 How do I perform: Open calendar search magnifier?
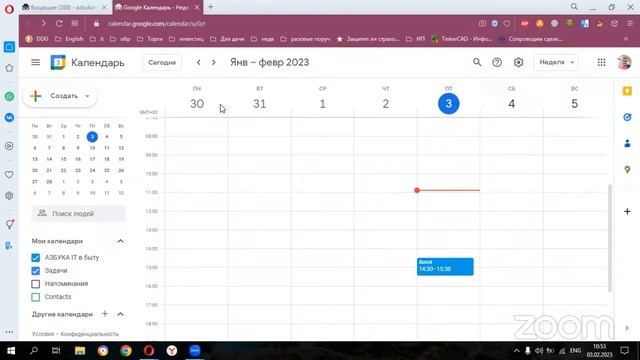[x=477, y=62]
